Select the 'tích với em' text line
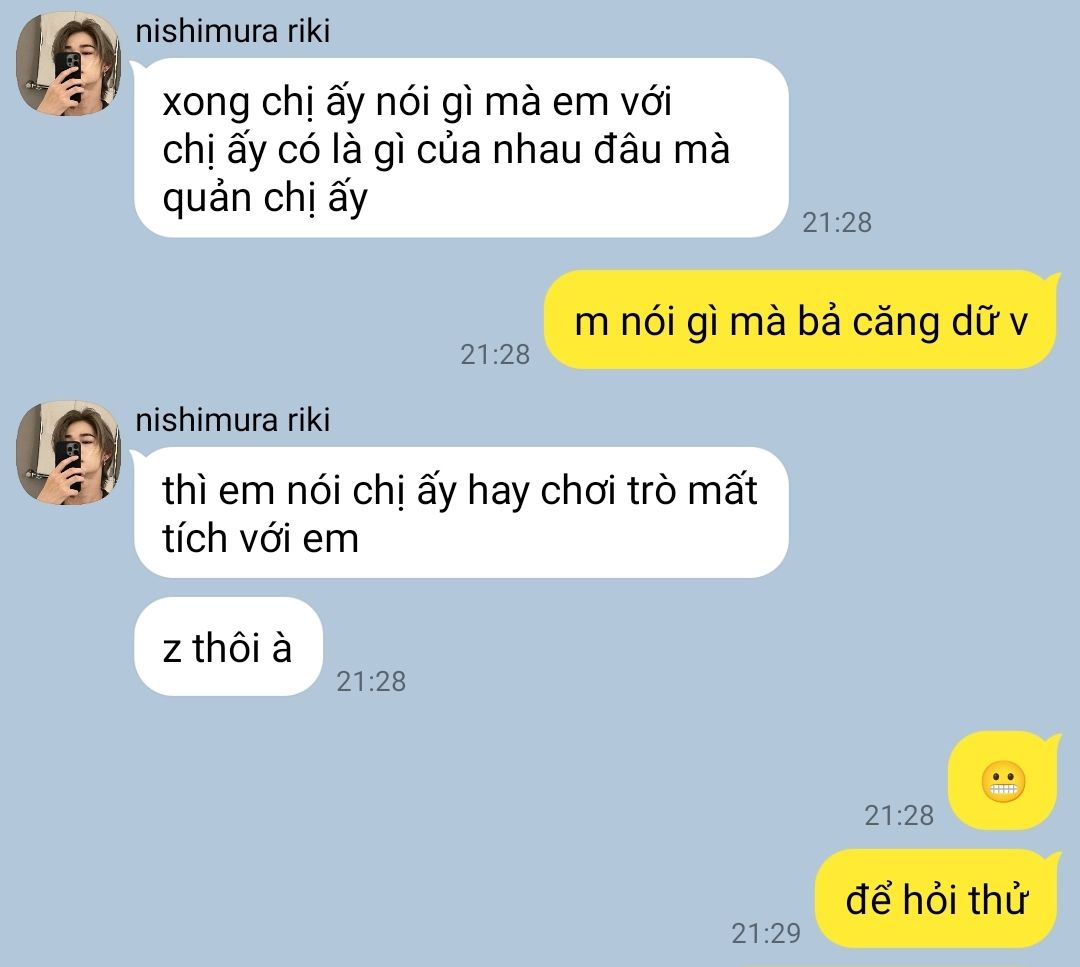1080x967 pixels. coord(260,539)
